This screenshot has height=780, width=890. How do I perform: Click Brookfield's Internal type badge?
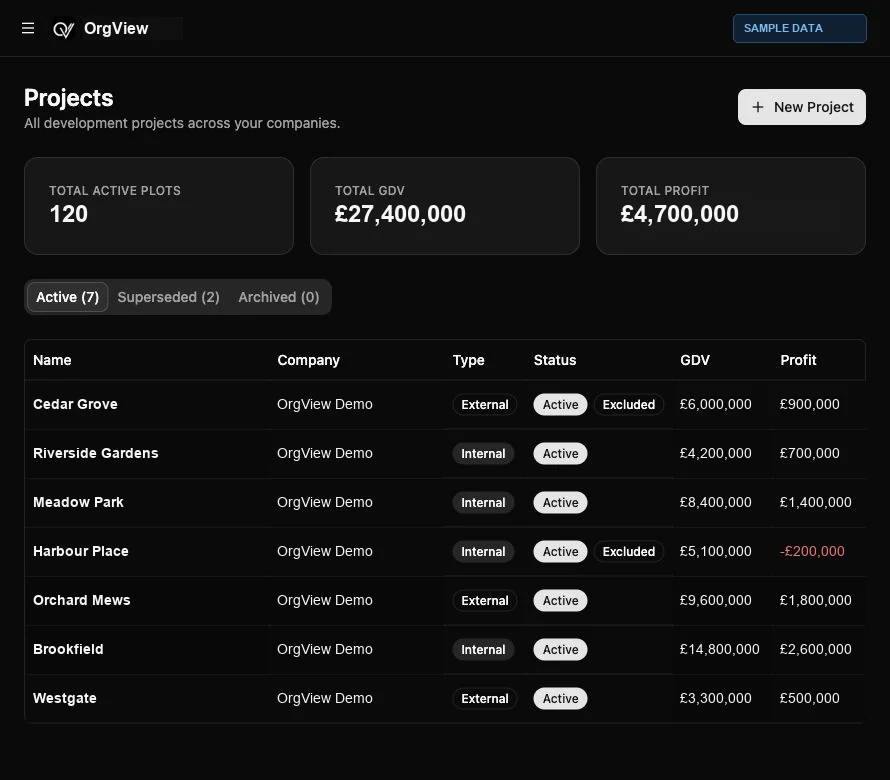click(x=483, y=649)
